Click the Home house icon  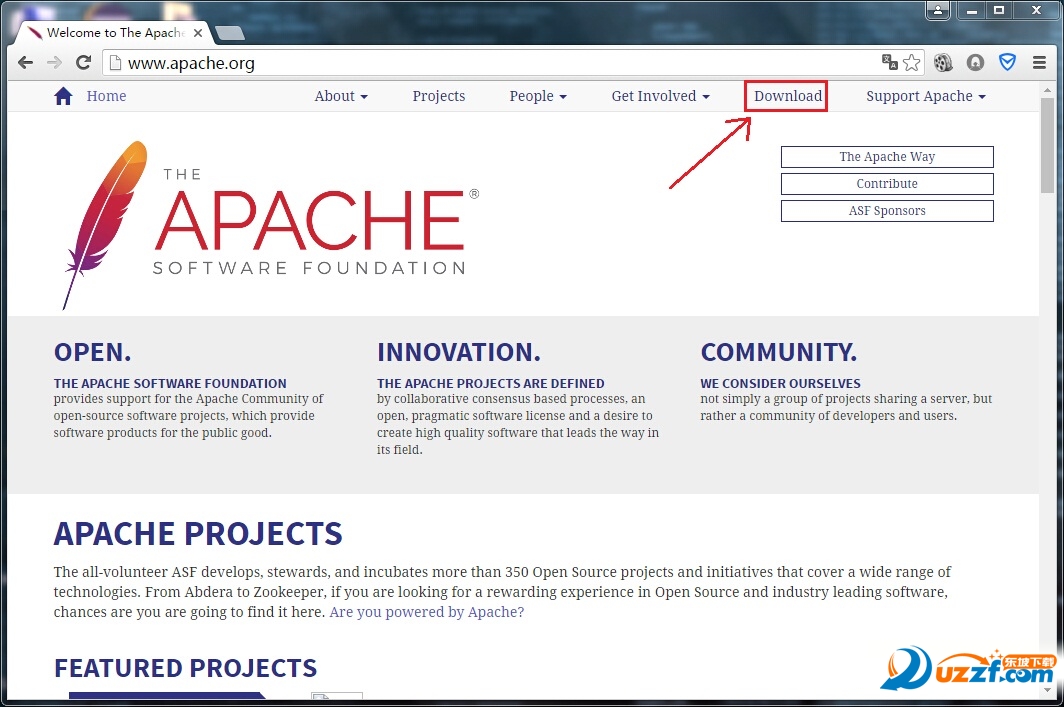(x=63, y=95)
